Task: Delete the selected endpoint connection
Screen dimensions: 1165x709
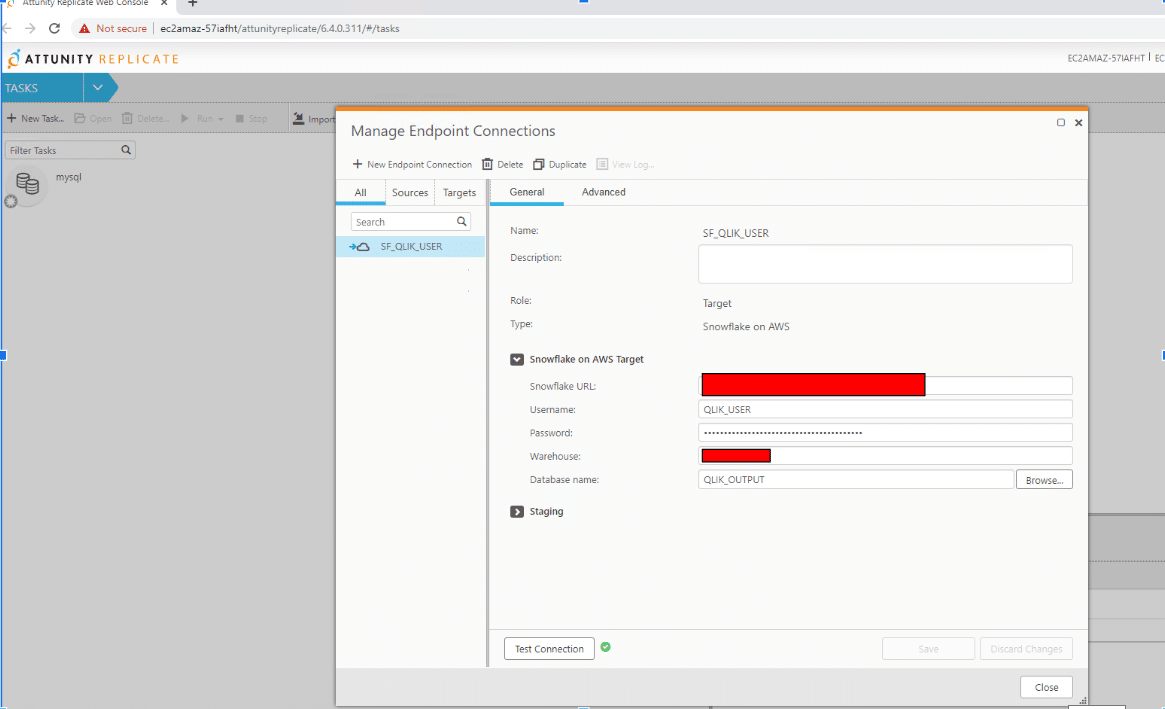Action: [502, 164]
